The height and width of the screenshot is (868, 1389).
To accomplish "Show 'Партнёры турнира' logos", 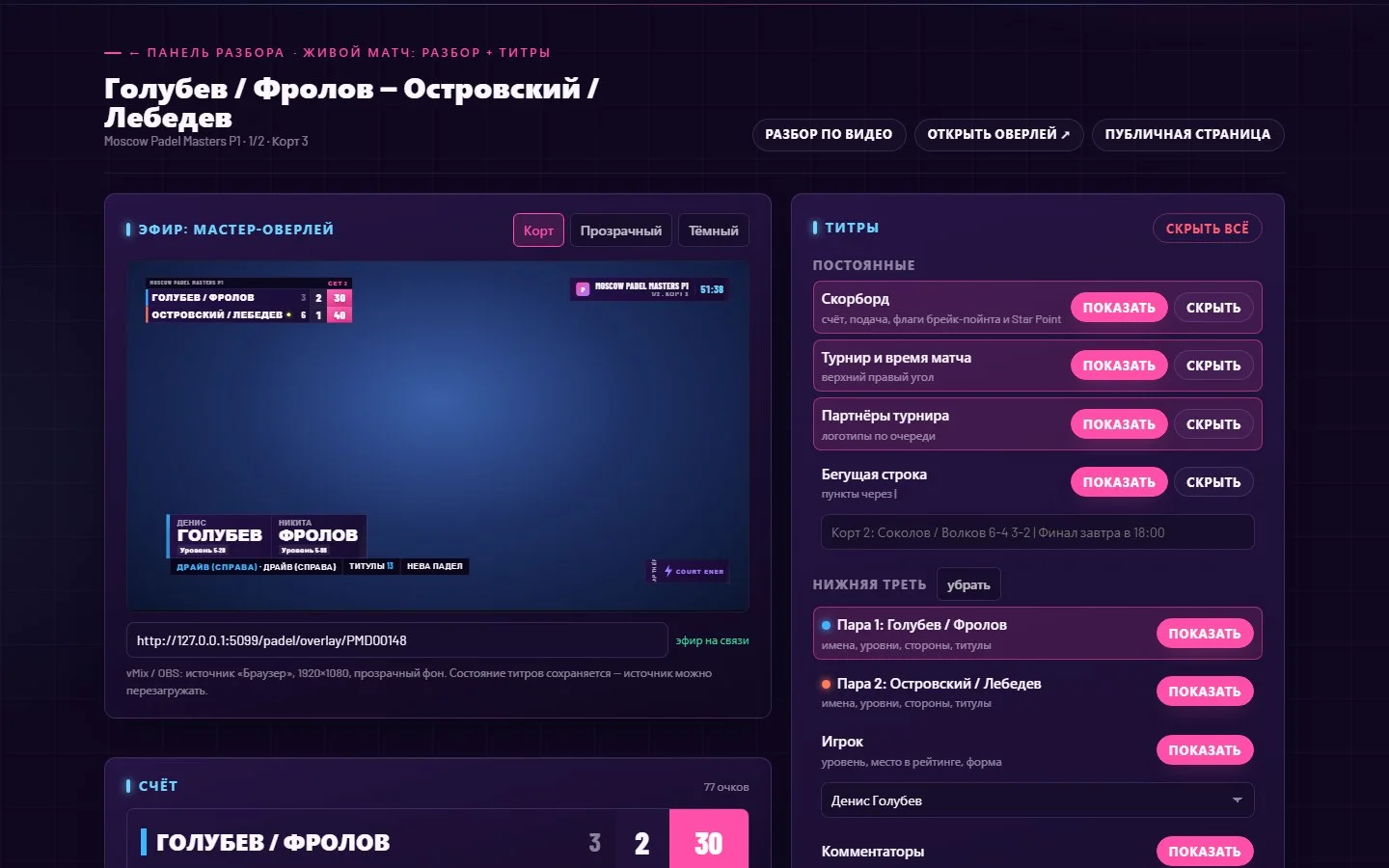I will pos(1119,424).
